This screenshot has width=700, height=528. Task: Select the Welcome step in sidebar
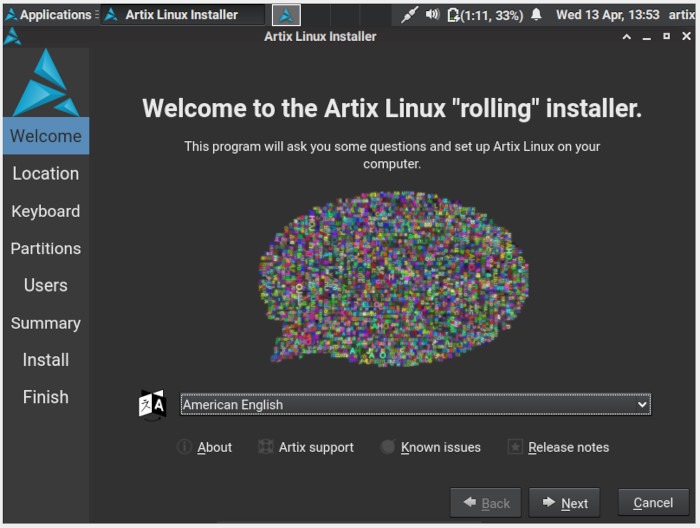coord(46,136)
